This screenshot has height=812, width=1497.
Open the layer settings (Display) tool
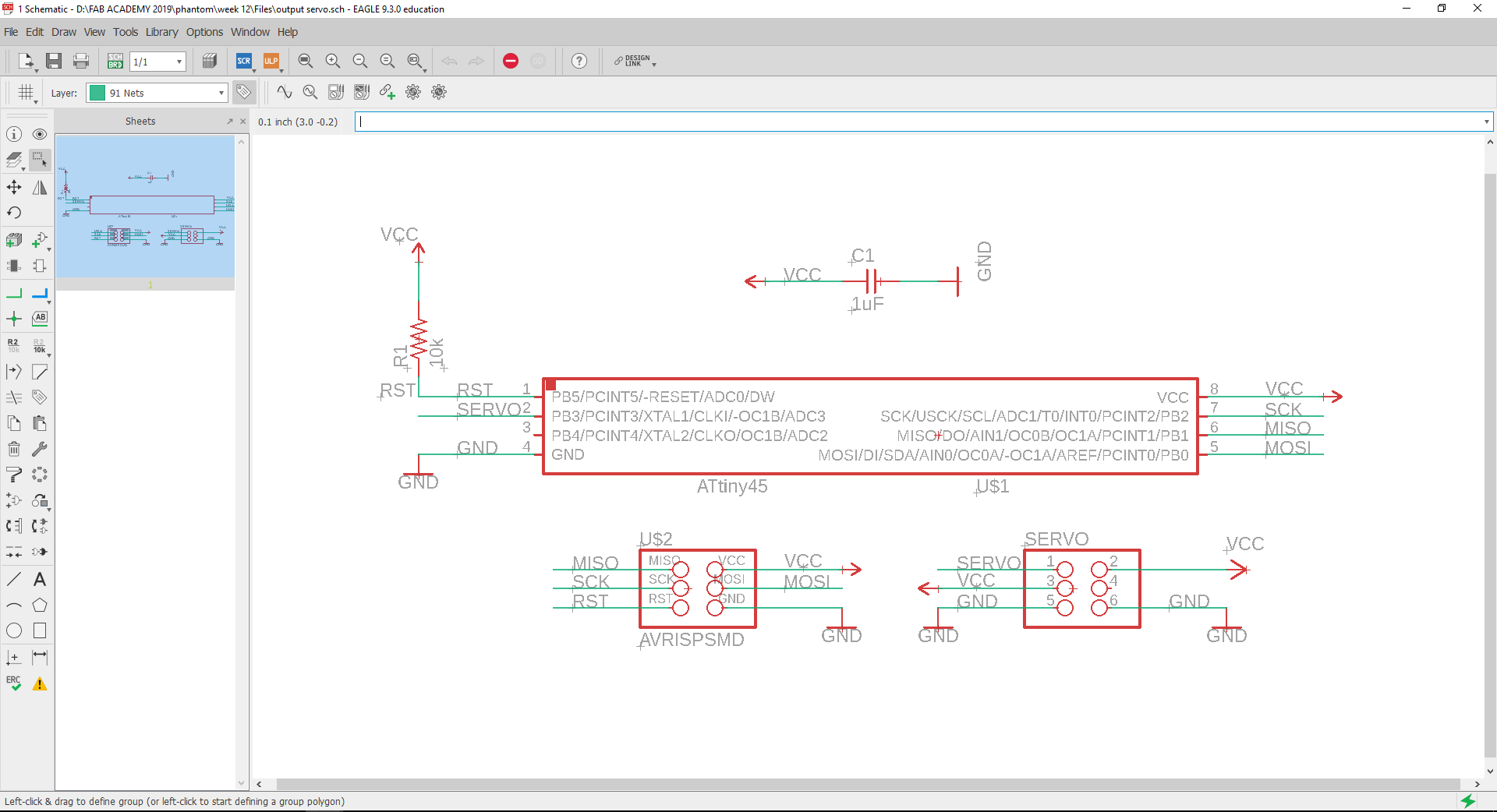pyautogui.click(x=14, y=161)
